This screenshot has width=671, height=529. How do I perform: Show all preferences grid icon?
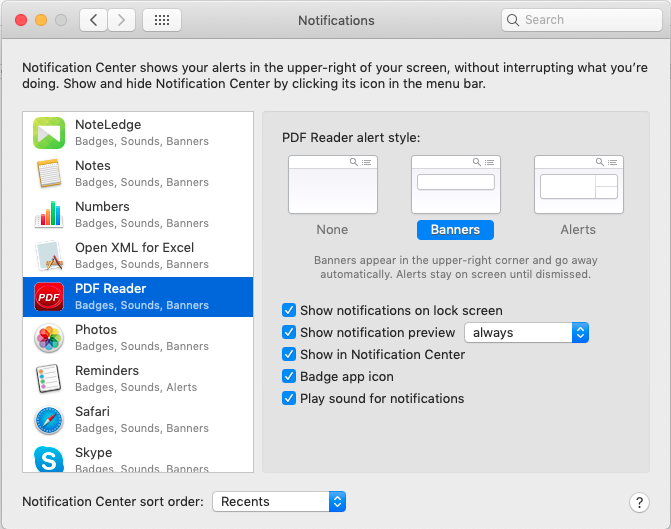[162, 20]
